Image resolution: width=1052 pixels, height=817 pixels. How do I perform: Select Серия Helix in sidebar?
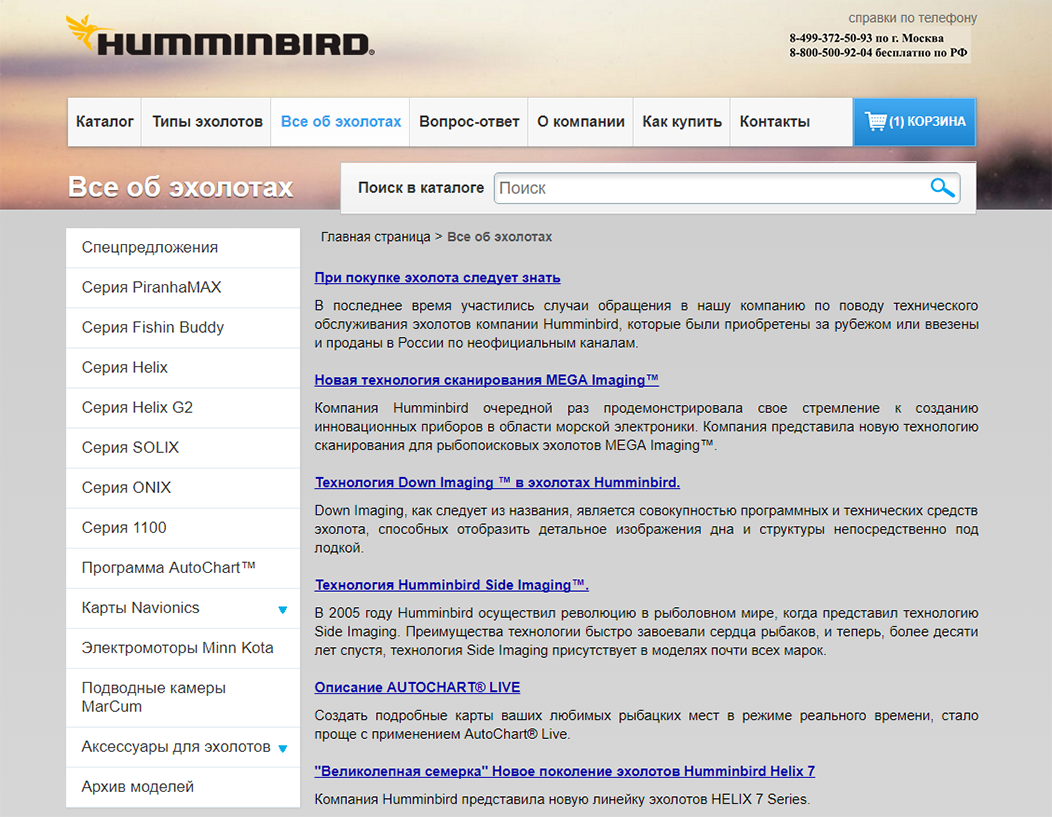(x=183, y=368)
